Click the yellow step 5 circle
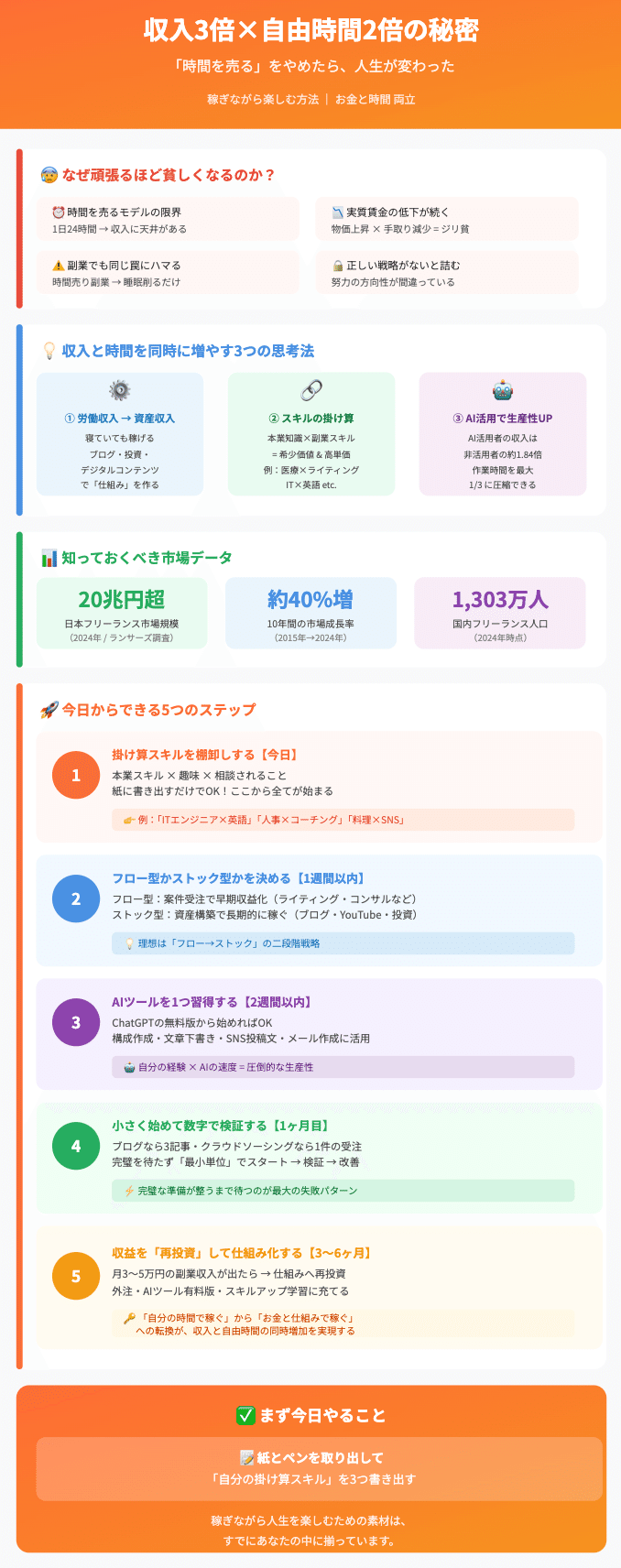The image size is (621, 1568). coord(76,1276)
